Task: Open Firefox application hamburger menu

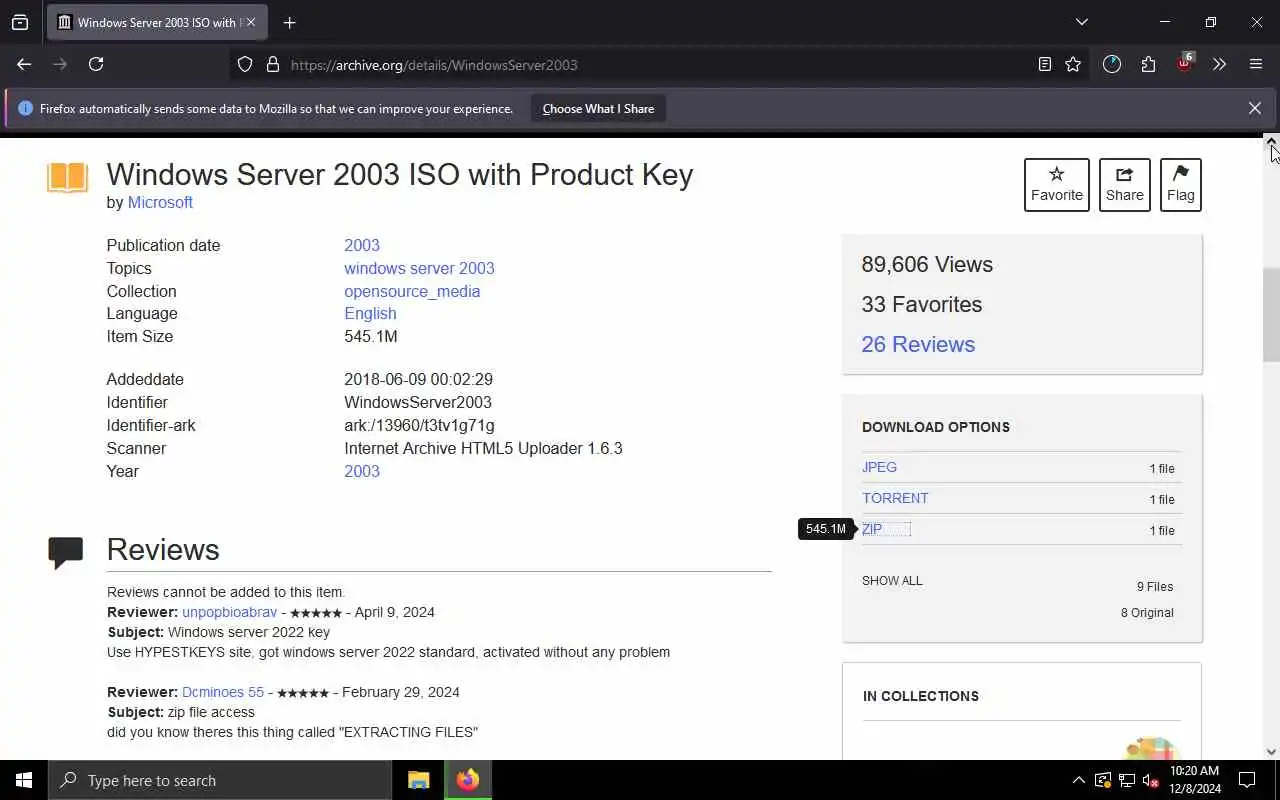Action: click(1256, 64)
